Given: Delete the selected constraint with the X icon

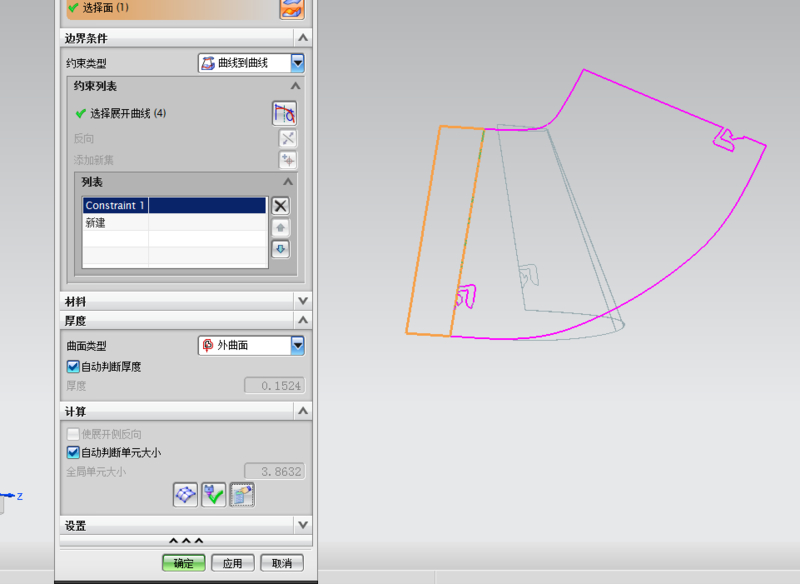Looking at the screenshot, I should (x=280, y=206).
